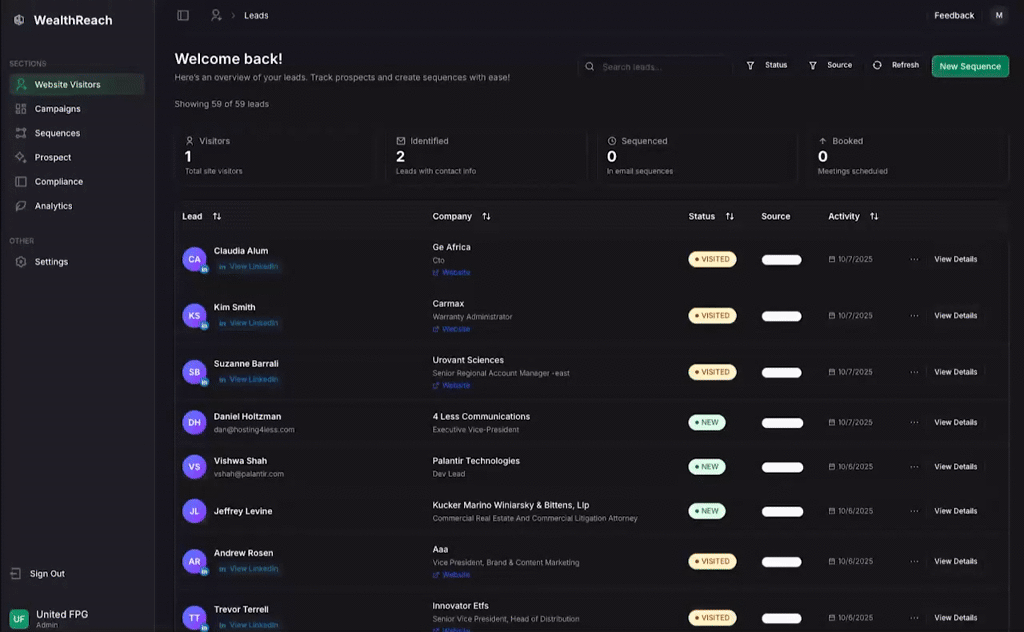Image resolution: width=1024 pixels, height=632 pixels.
Task: Click the magnifier icon in search
Action: [590, 67]
